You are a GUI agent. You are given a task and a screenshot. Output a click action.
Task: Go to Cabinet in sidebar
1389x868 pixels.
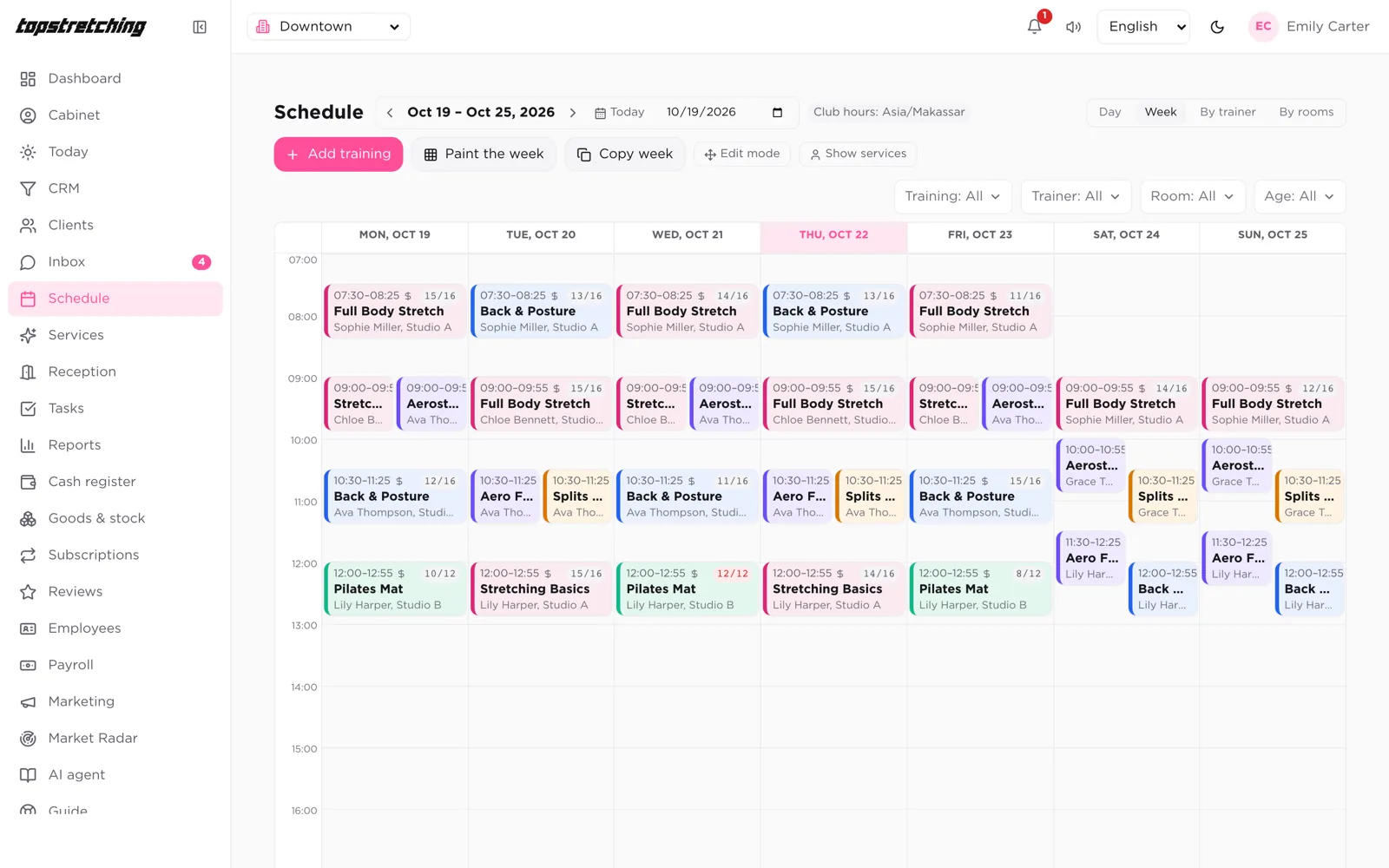[x=115, y=115]
